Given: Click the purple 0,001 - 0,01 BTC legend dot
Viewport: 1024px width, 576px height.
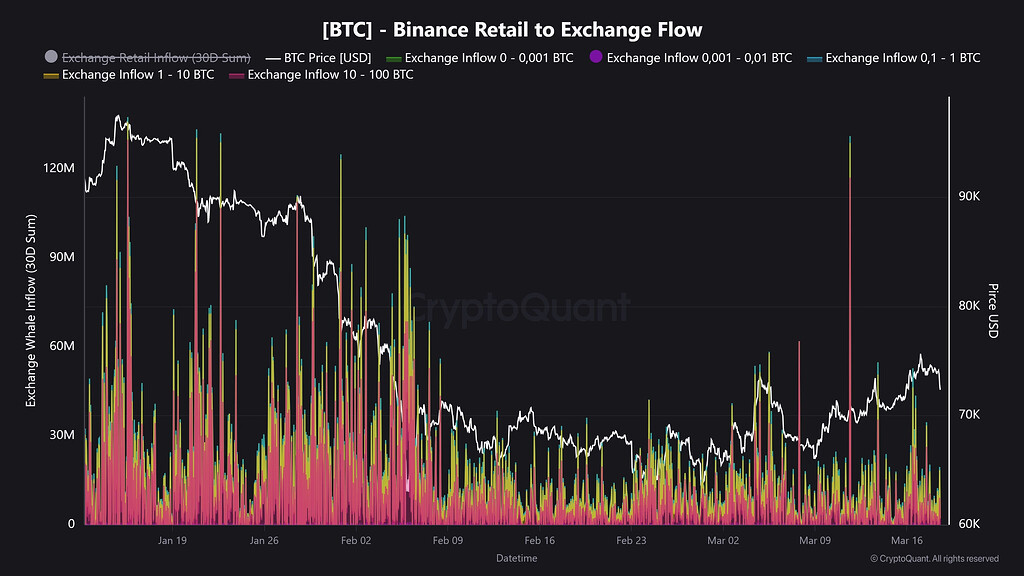Looking at the screenshot, I should pos(596,57).
